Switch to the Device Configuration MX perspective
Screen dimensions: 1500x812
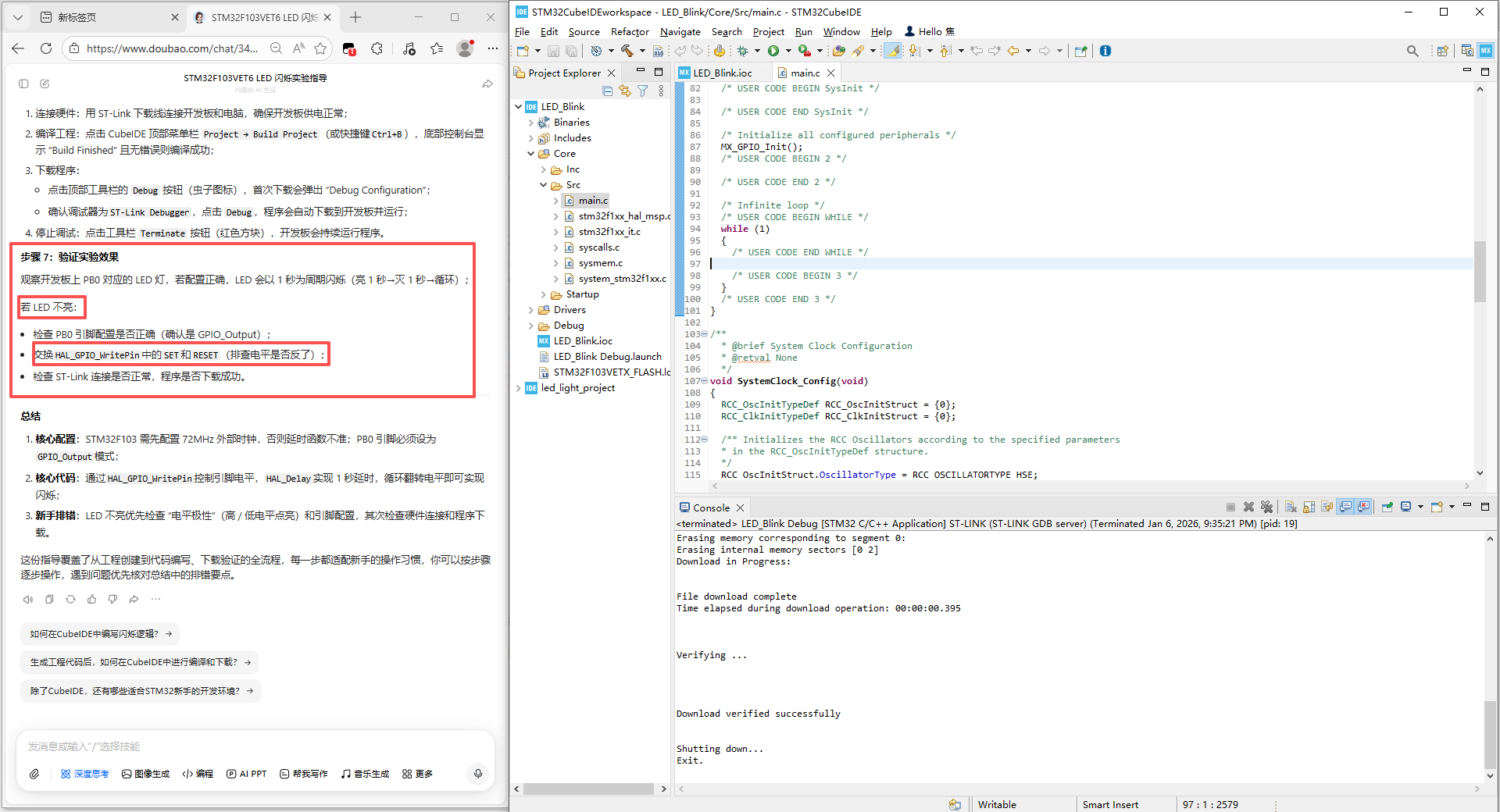(1486, 51)
